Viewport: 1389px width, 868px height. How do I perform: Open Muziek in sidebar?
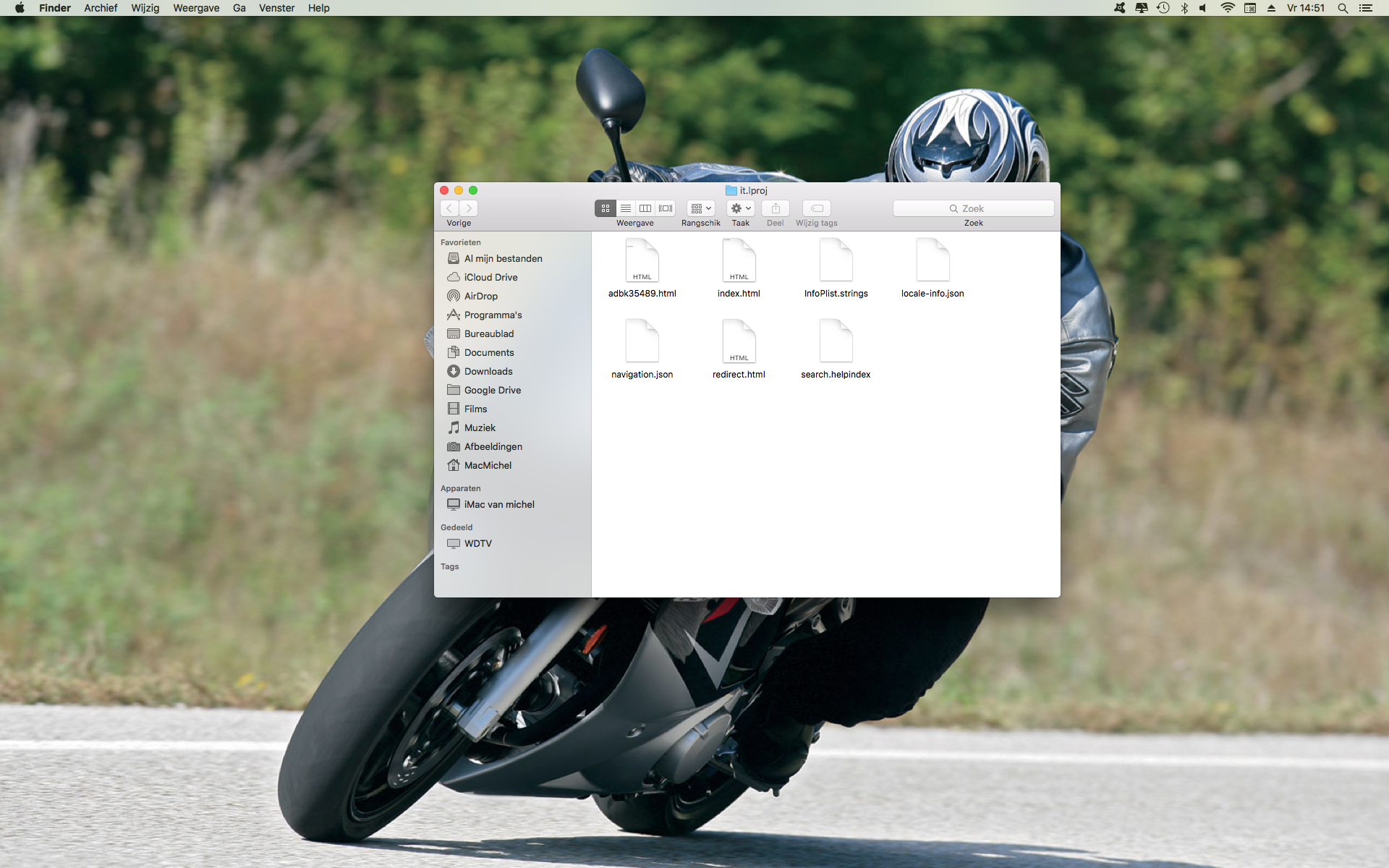(x=512, y=427)
